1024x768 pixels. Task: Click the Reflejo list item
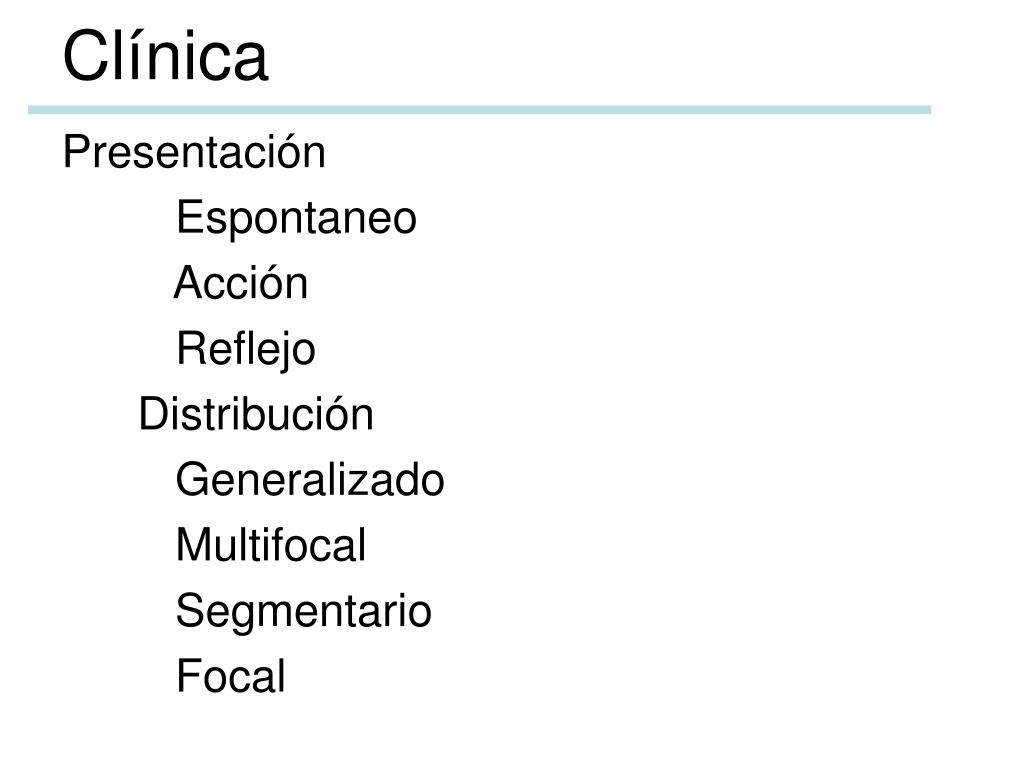tap(246, 350)
